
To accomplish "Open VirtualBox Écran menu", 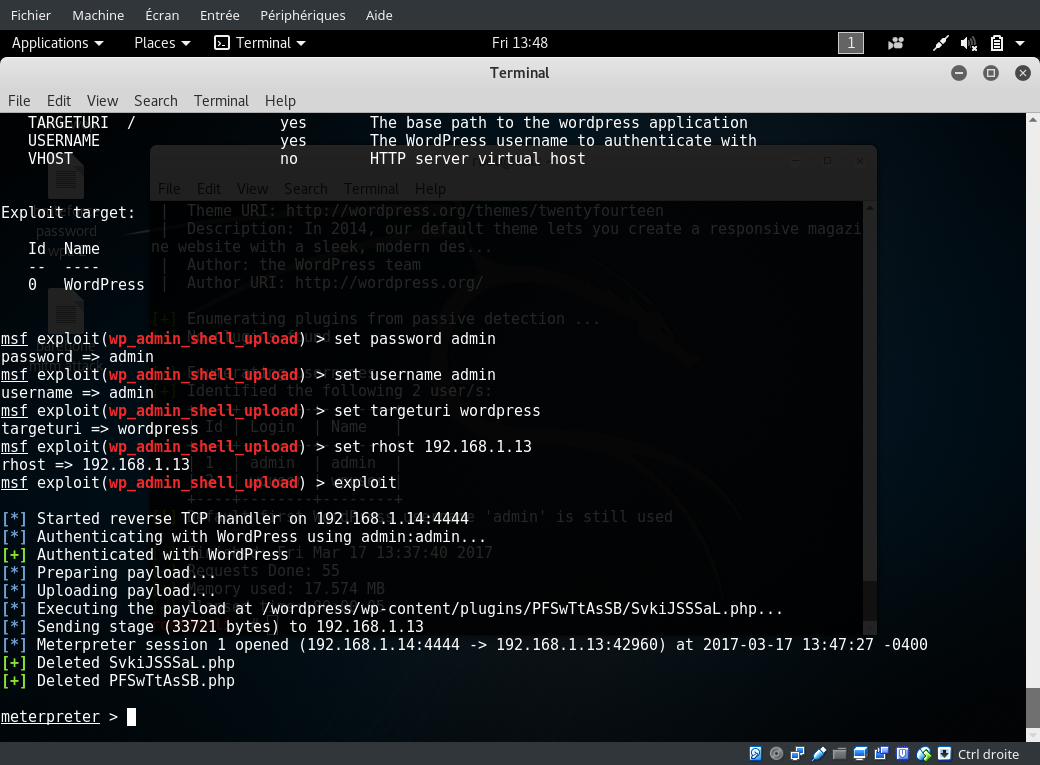I will point(162,15).
